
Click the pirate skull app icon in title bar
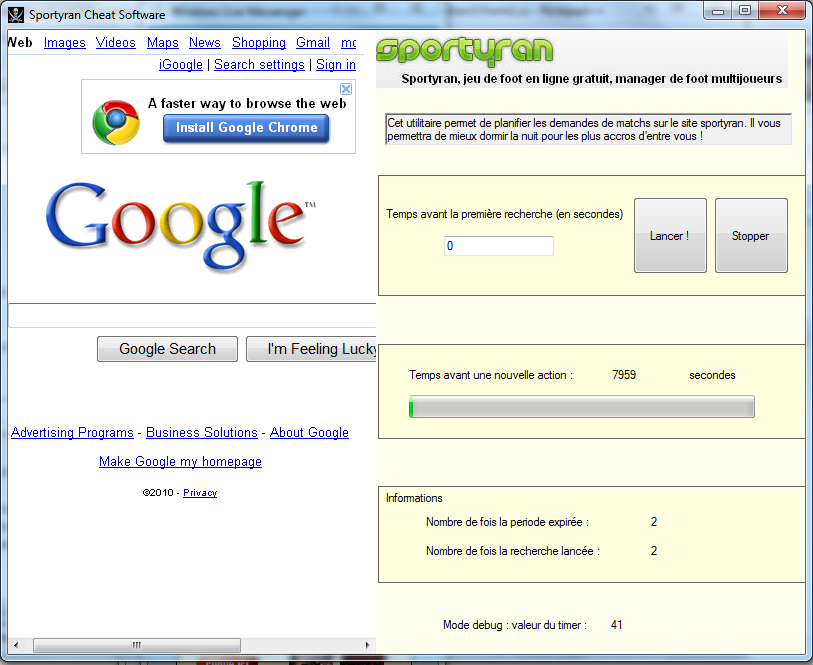pos(16,15)
